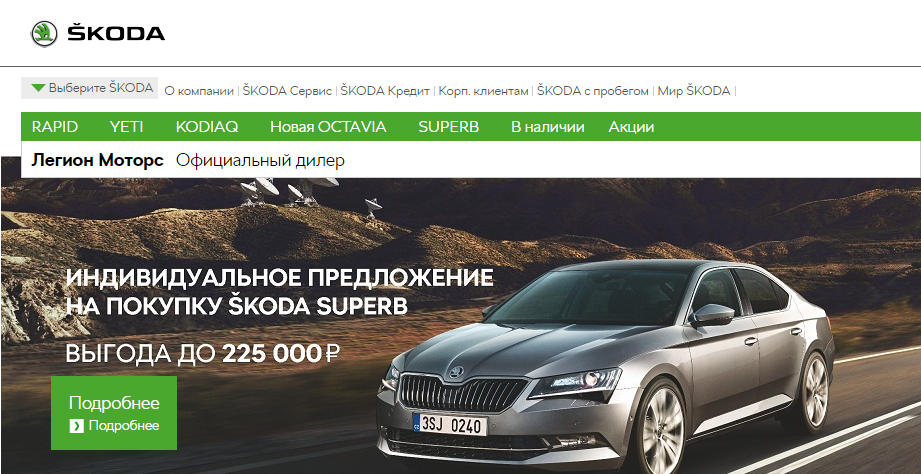
Task: Click the white arrow icon beside Подробнее
Action: (76, 426)
